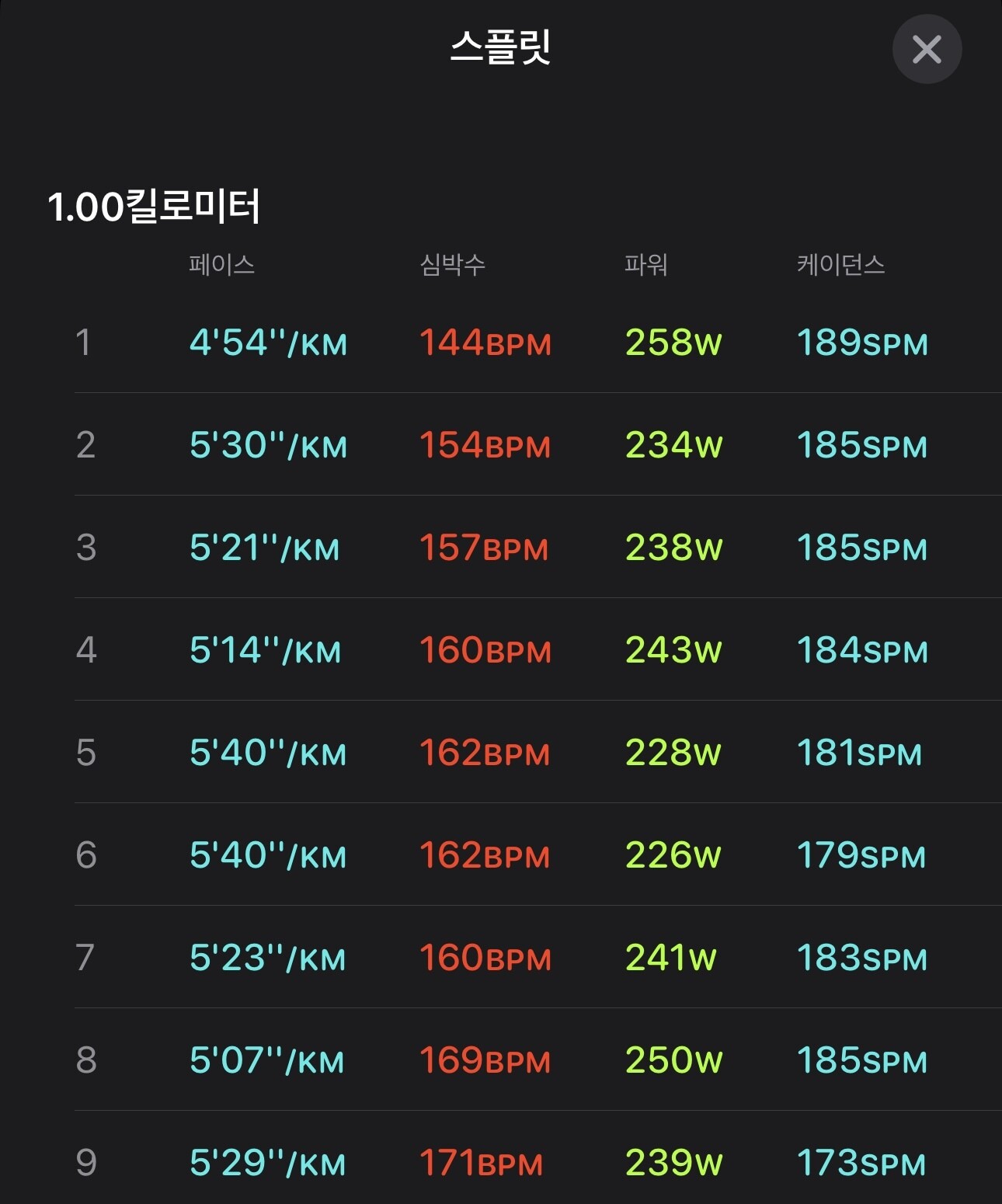Select split 1 pace 4'54''/KM
This screenshot has width=1002, height=1204.
(x=268, y=343)
